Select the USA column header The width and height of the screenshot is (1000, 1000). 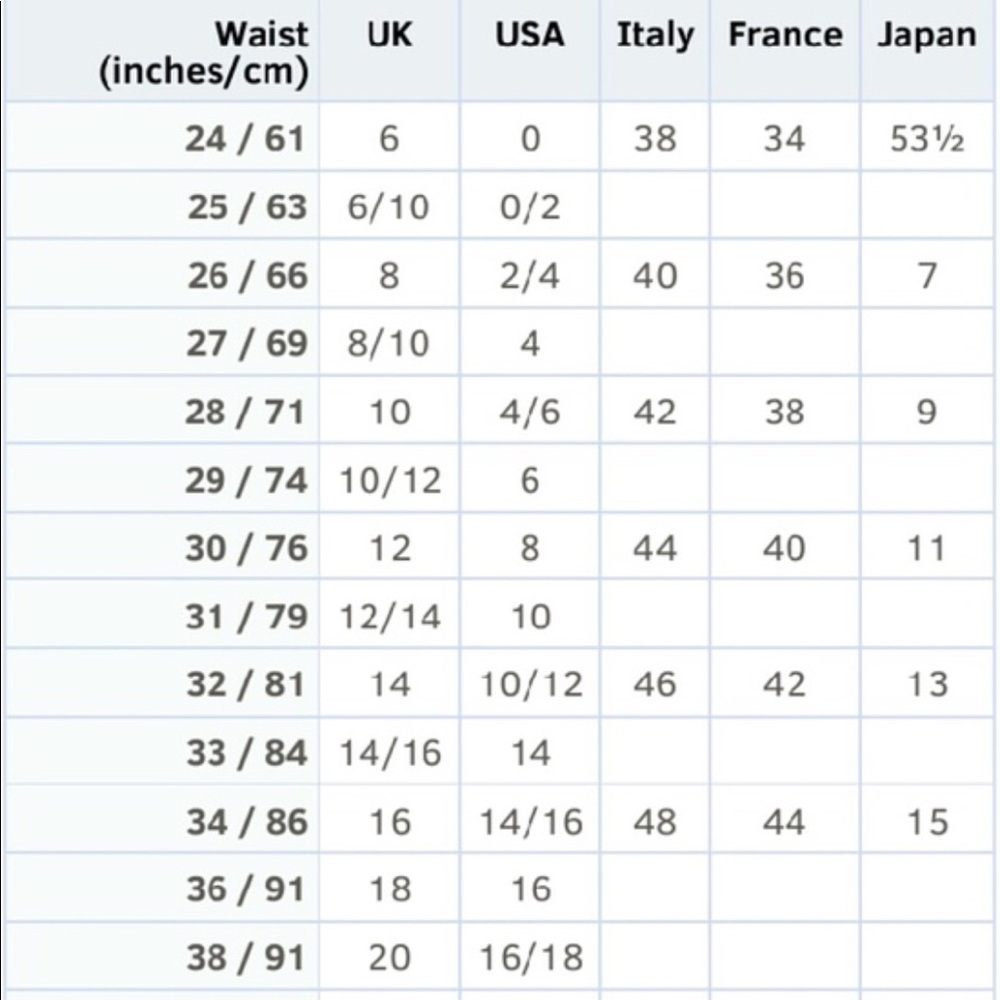click(x=530, y=36)
